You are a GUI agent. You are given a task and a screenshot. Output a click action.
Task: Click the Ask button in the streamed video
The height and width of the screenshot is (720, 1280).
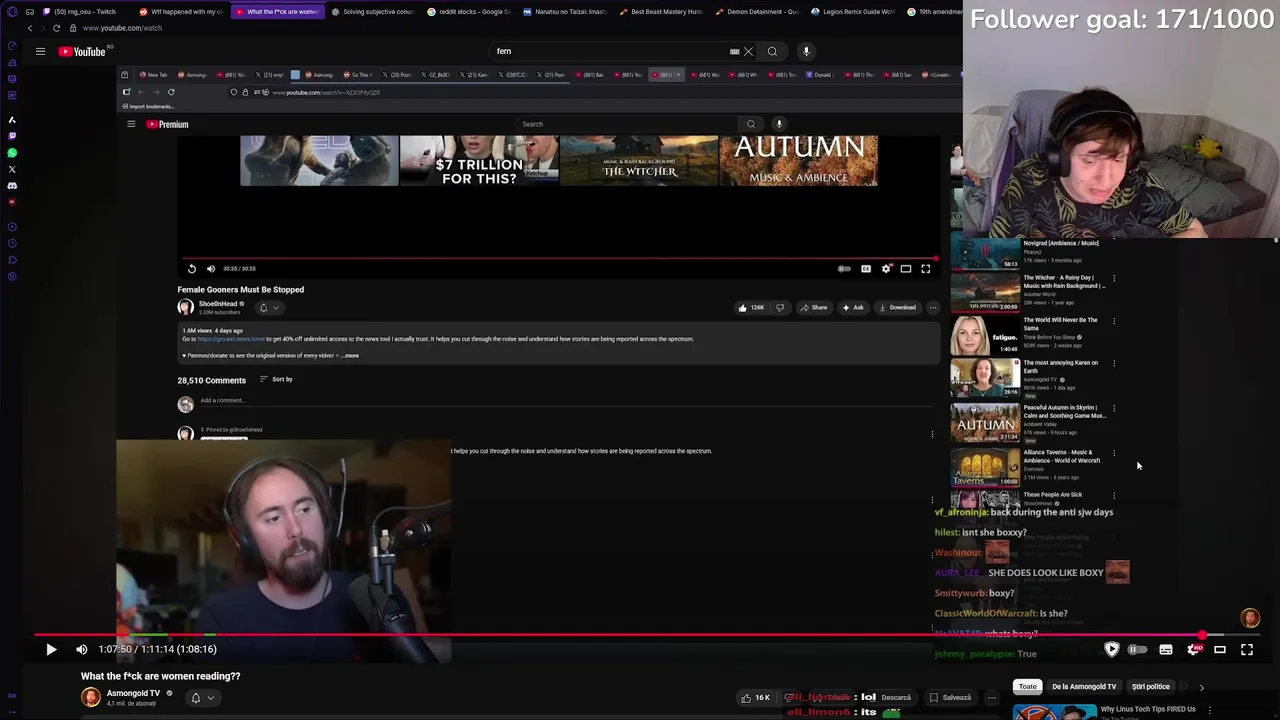tap(853, 308)
